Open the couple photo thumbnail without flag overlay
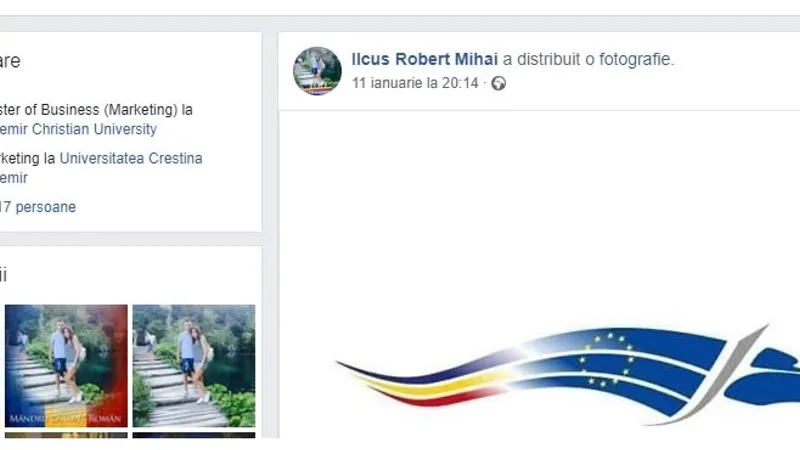This screenshot has height=450, width=800. point(194,366)
